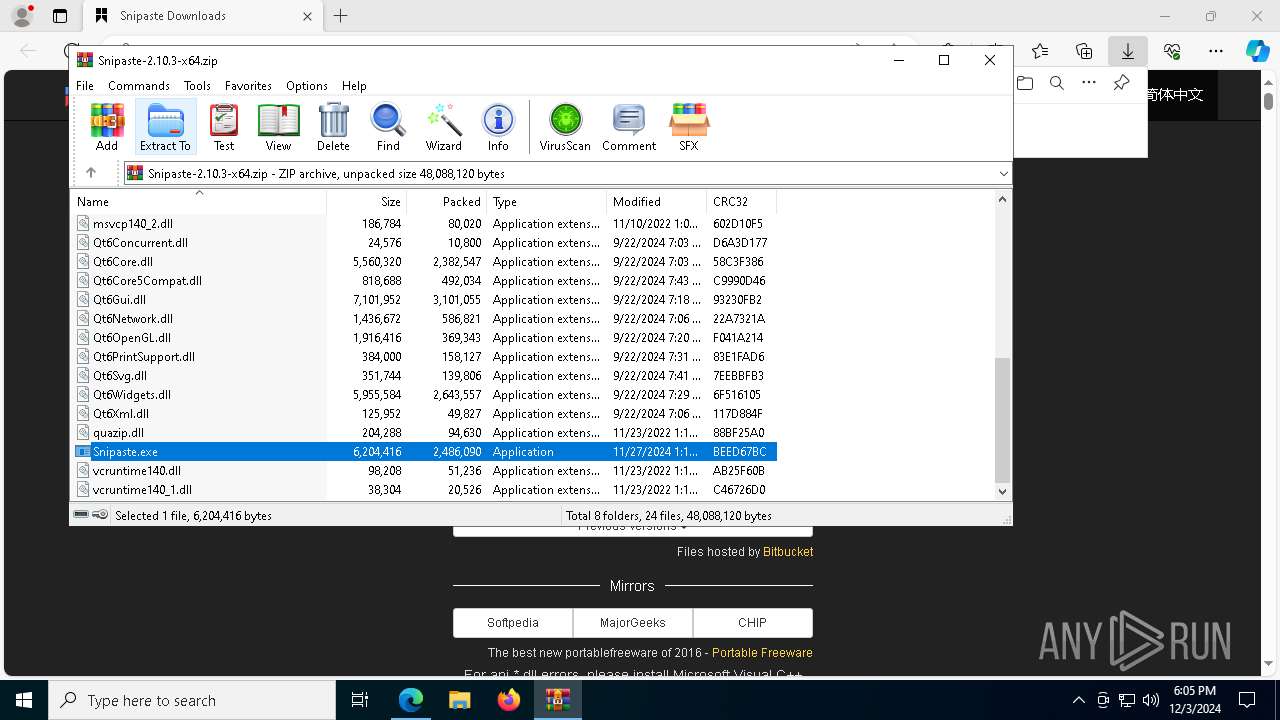Click the View file icon
Image resolution: width=1280 pixels, height=720 pixels.
(278, 127)
